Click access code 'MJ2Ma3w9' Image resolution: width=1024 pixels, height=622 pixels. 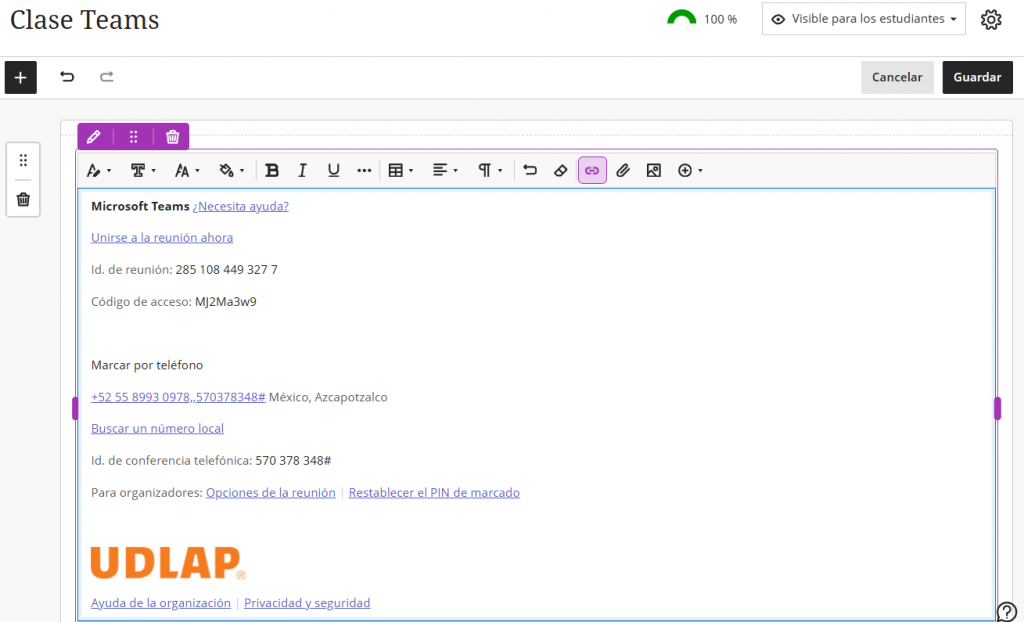point(226,302)
